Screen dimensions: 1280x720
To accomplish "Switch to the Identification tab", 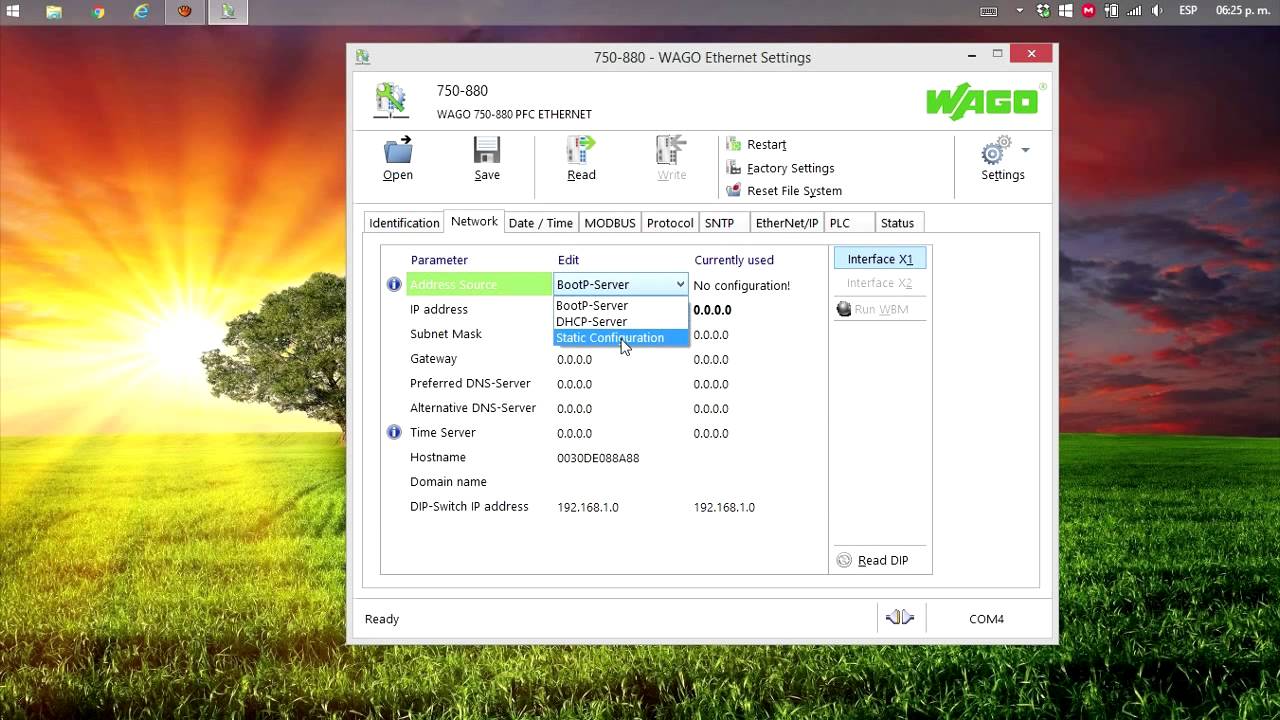I will [404, 223].
